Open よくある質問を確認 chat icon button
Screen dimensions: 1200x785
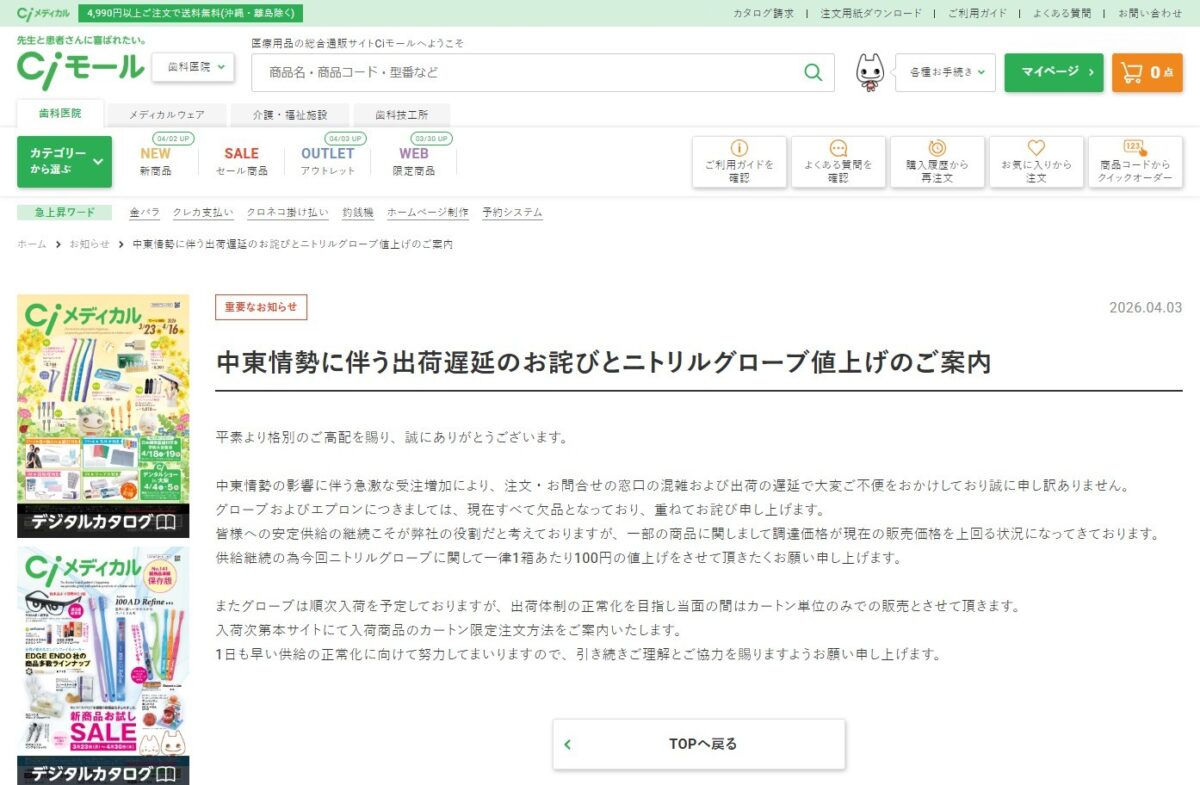pyautogui.click(x=838, y=162)
